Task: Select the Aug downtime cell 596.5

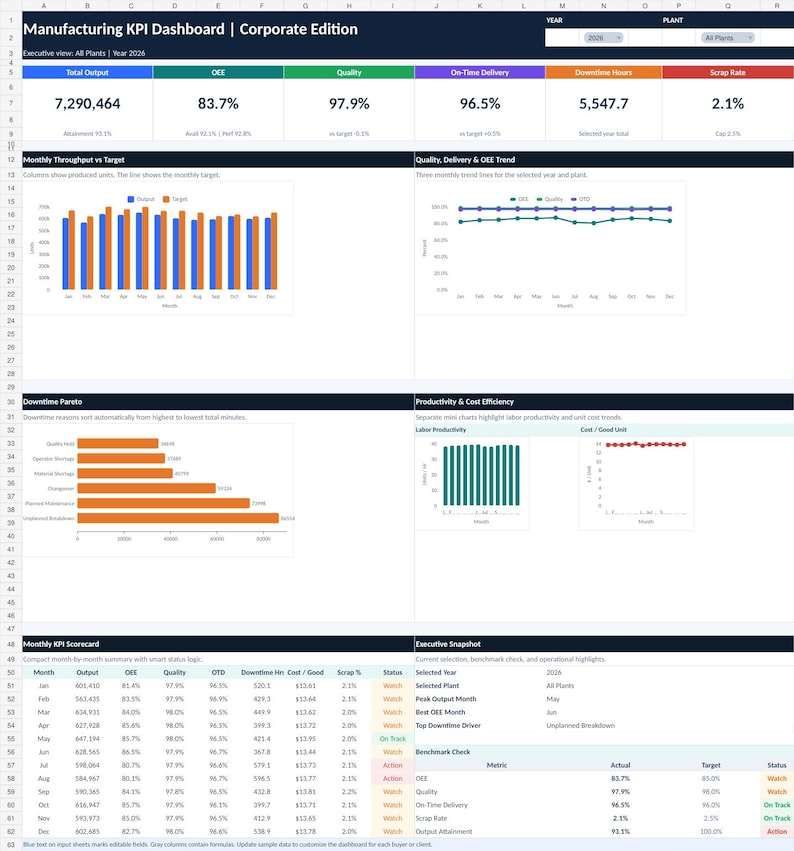Action: pos(262,779)
